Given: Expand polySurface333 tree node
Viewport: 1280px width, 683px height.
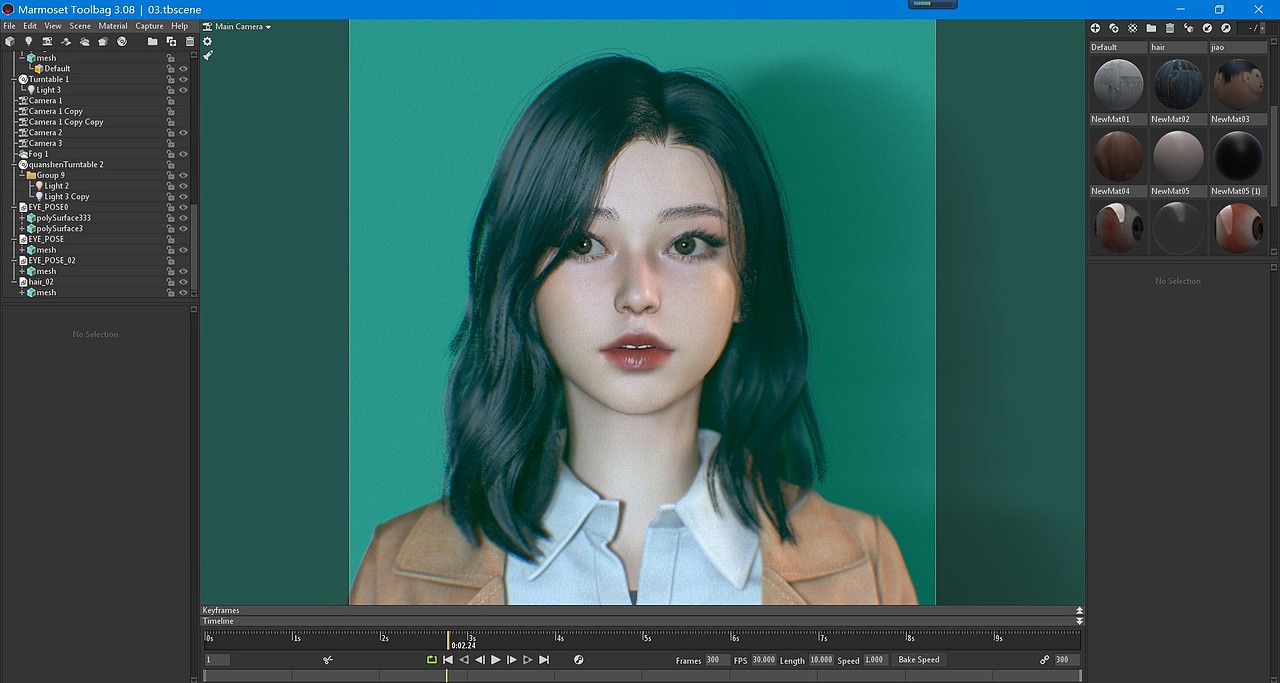Looking at the screenshot, I should tap(21, 218).
